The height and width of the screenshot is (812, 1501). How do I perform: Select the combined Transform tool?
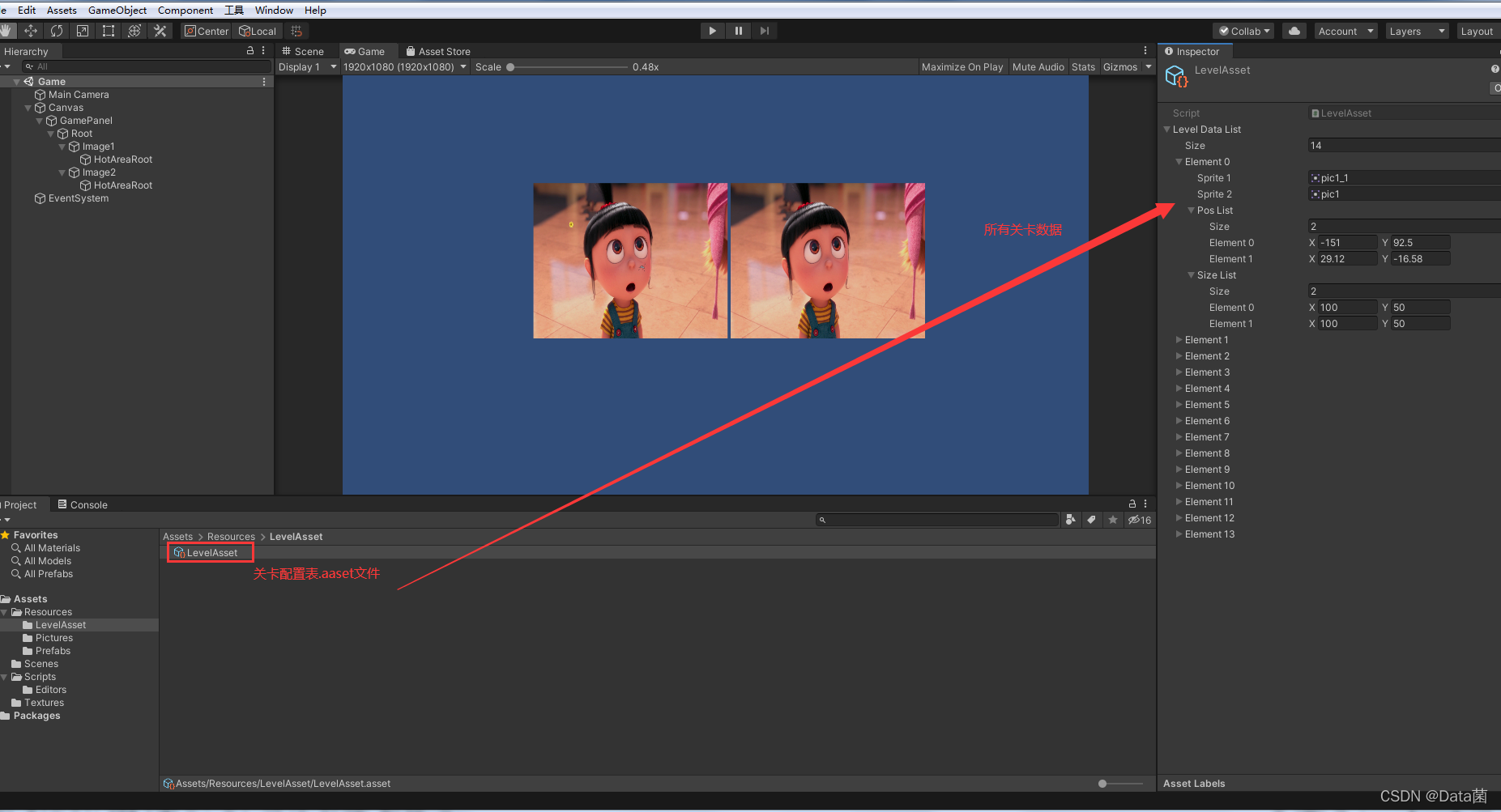134,31
